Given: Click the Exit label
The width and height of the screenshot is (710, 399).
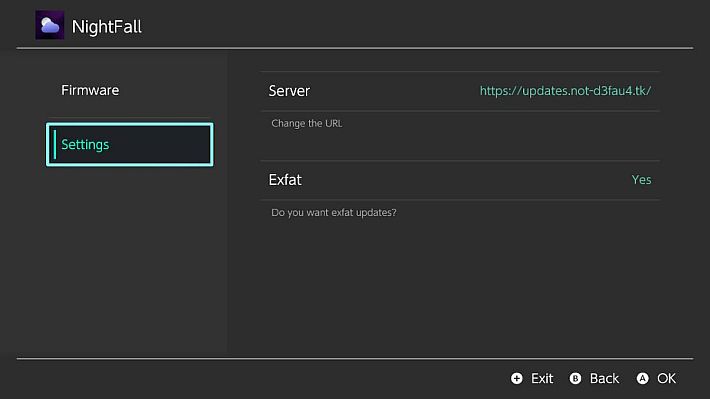Looking at the screenshot, I should click(x=542, y=379).
